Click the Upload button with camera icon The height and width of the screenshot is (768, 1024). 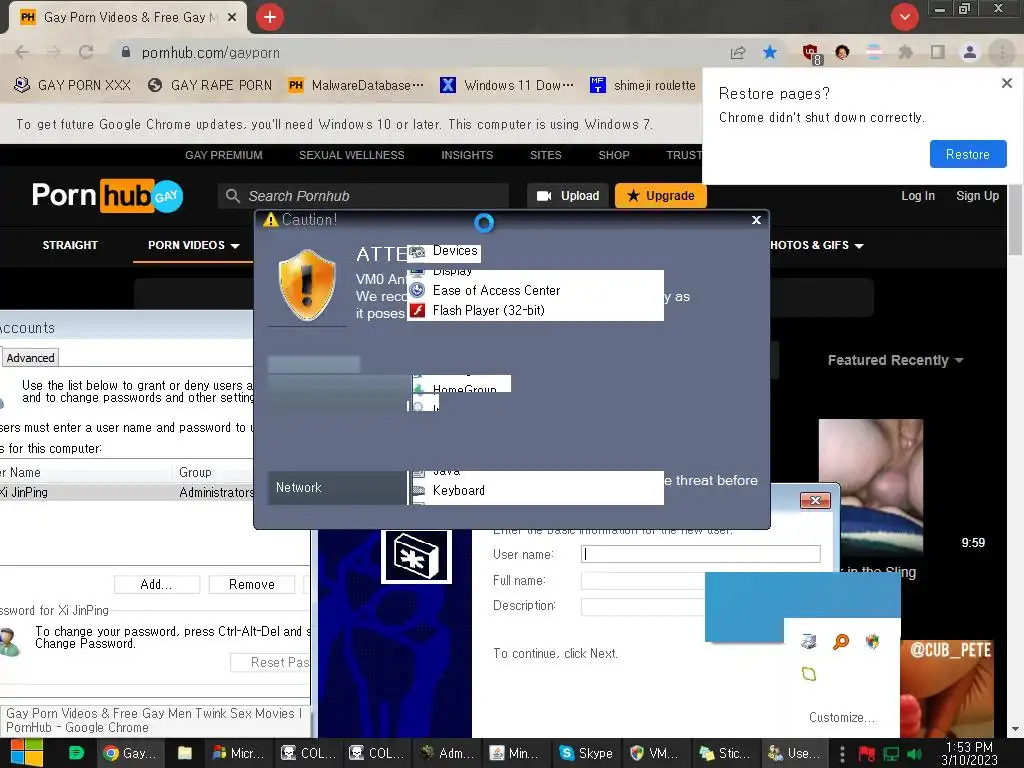click(568, 196)
